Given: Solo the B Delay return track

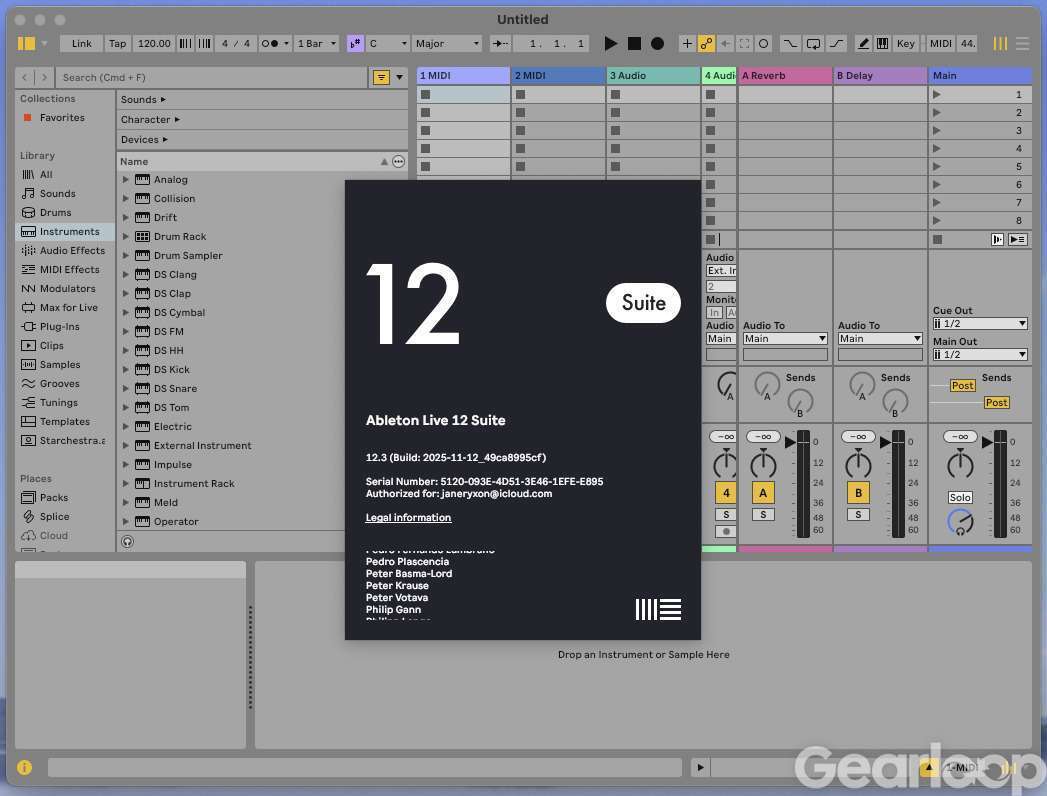Looking at the screenshot, I should point(858,515).
